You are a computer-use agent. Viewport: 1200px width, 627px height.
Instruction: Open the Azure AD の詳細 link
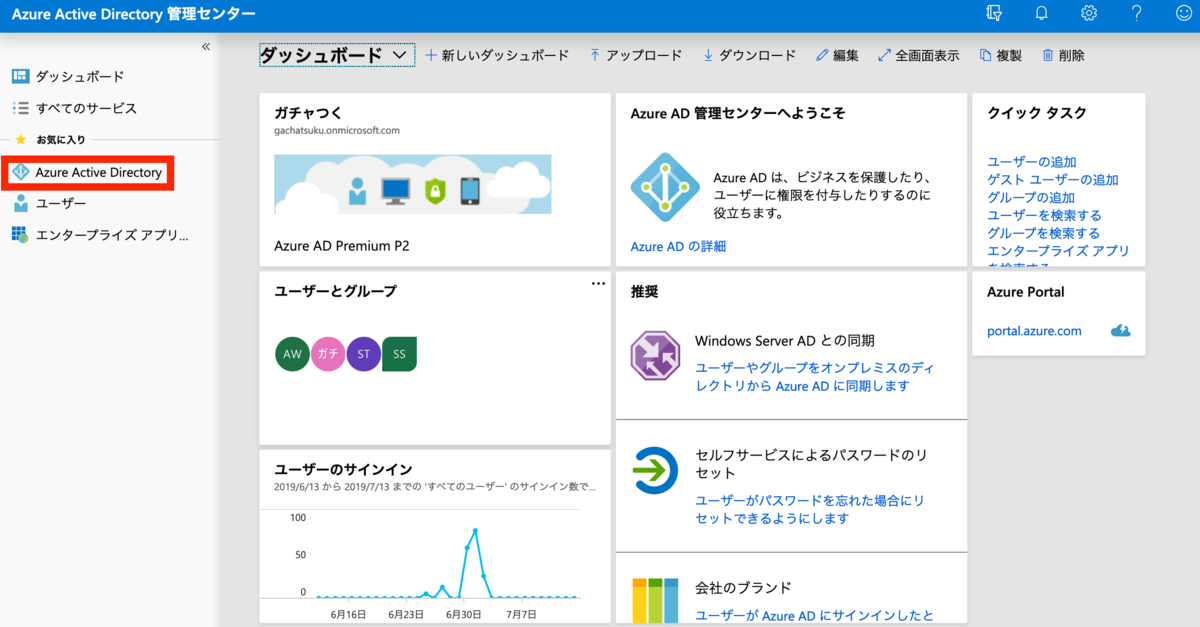pos(678,246)
